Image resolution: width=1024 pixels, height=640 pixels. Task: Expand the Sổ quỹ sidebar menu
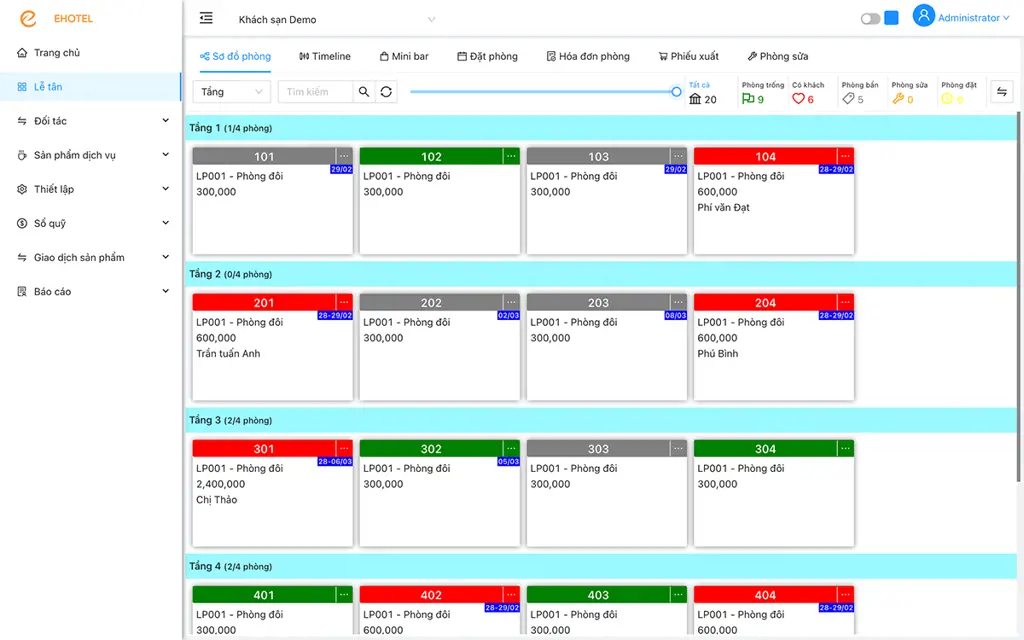point(91,223)
